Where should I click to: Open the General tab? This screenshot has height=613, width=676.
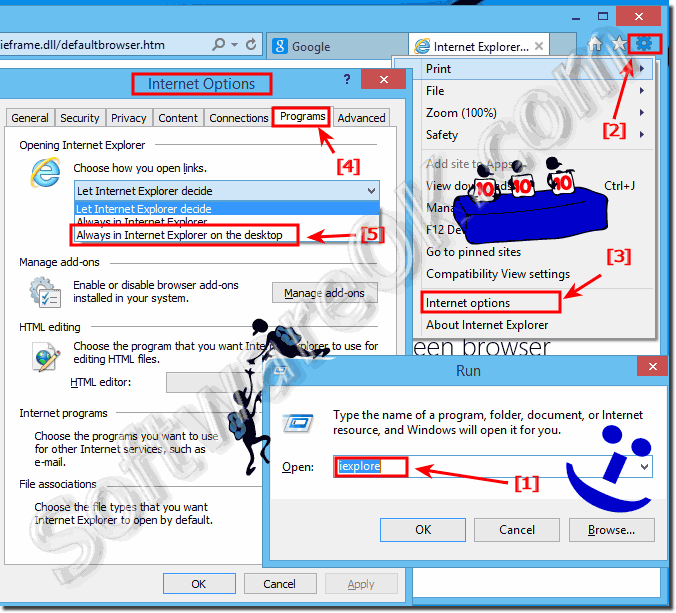click(30, 118)
